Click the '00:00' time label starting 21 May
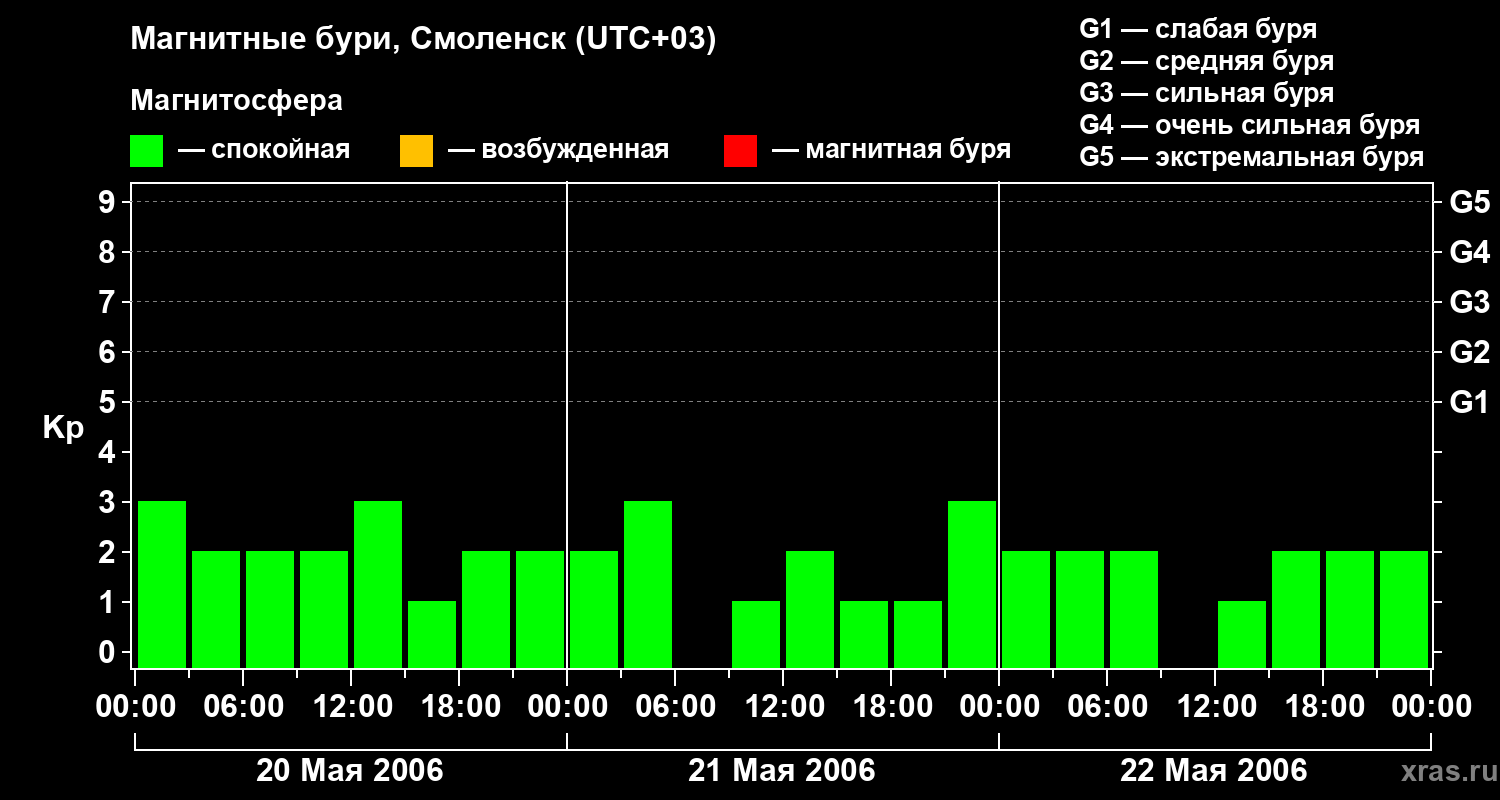Screen dimensions: 1500x800 (567, 707)
